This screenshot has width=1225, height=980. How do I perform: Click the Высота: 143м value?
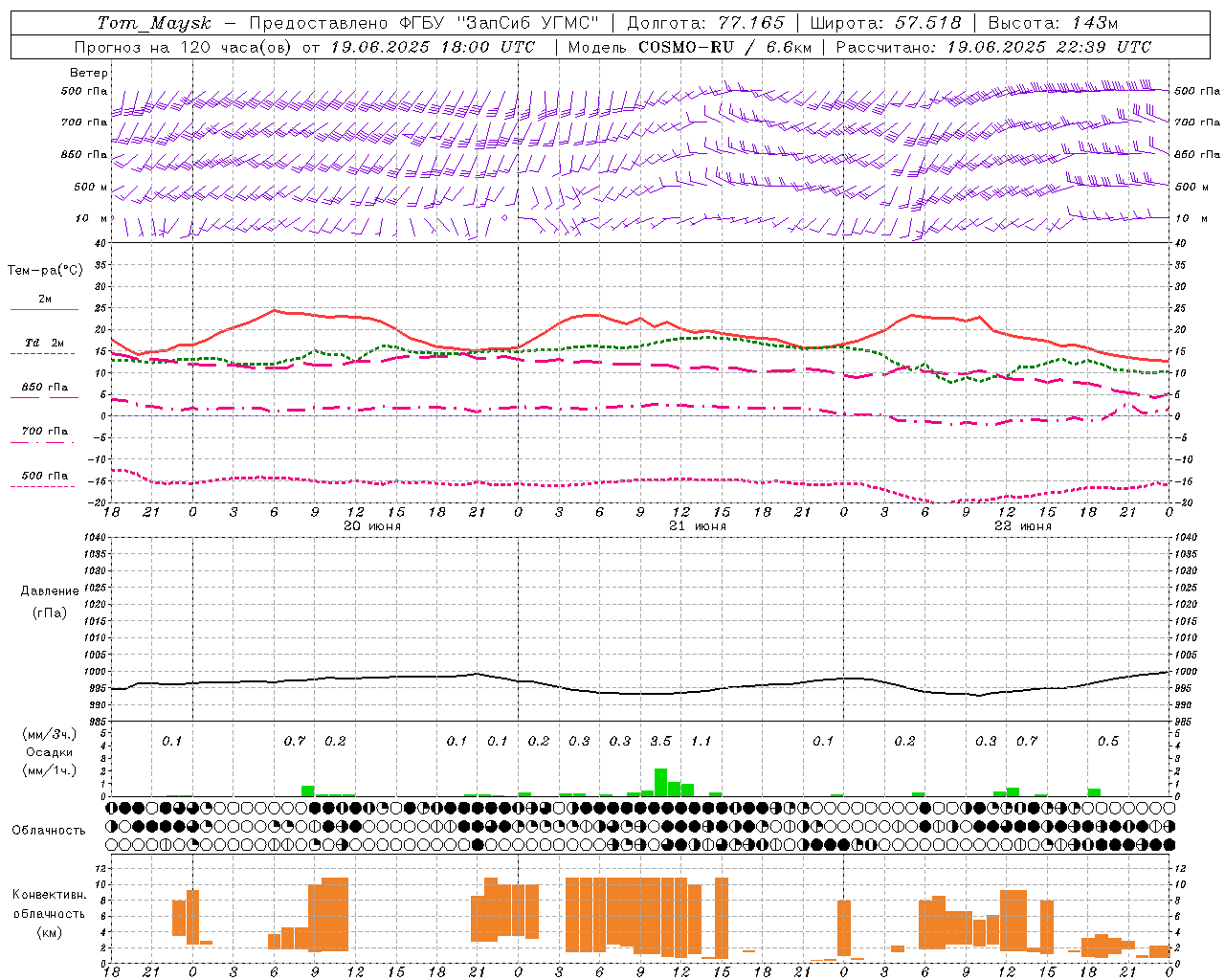click(1053, 23)
